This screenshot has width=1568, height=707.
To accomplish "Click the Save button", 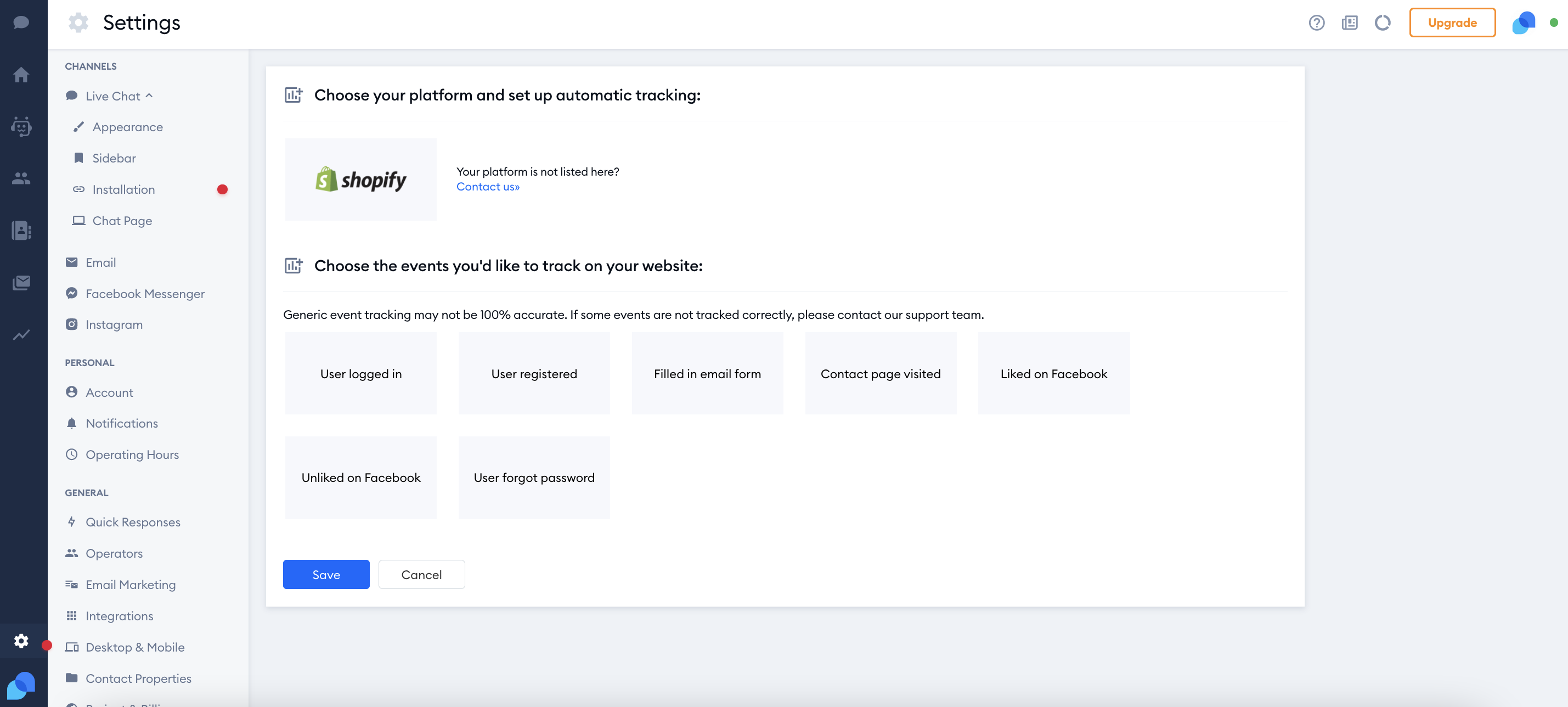I will [326, 574].
